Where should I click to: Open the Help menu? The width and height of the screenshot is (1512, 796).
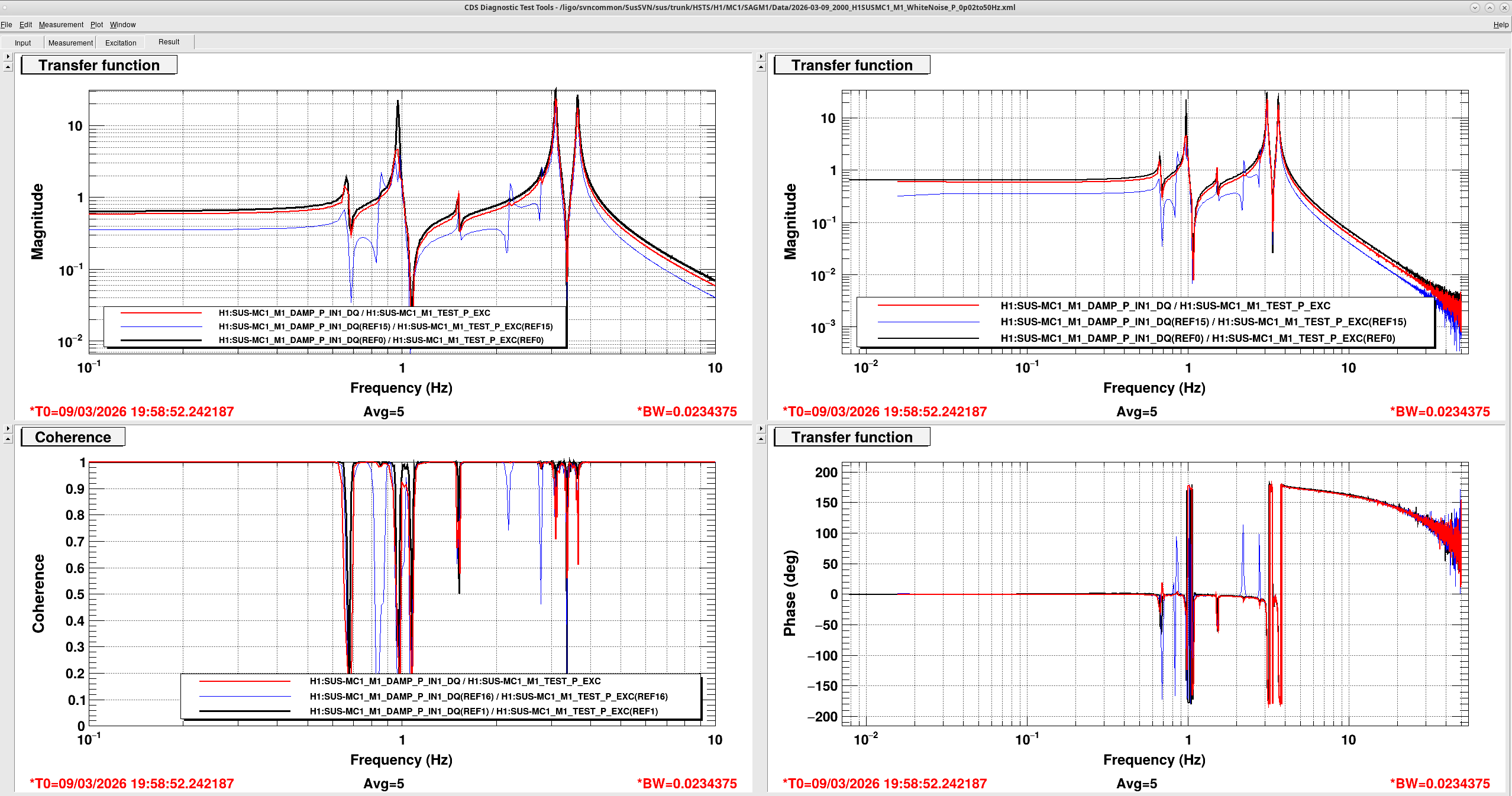1500,25
